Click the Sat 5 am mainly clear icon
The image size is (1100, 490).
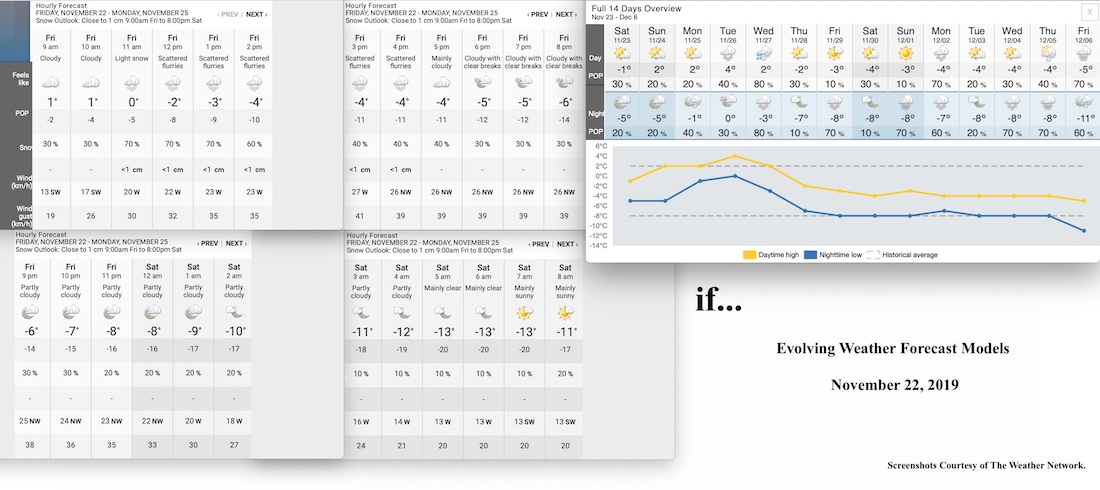click(x=442, y=312)
